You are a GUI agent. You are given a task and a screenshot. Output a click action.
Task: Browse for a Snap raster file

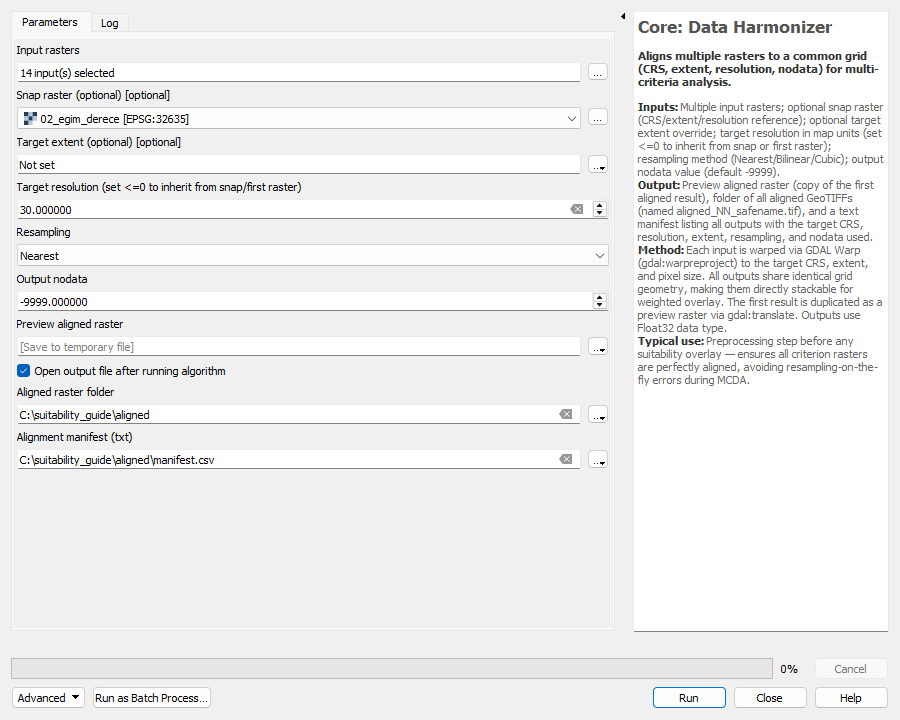598,118
